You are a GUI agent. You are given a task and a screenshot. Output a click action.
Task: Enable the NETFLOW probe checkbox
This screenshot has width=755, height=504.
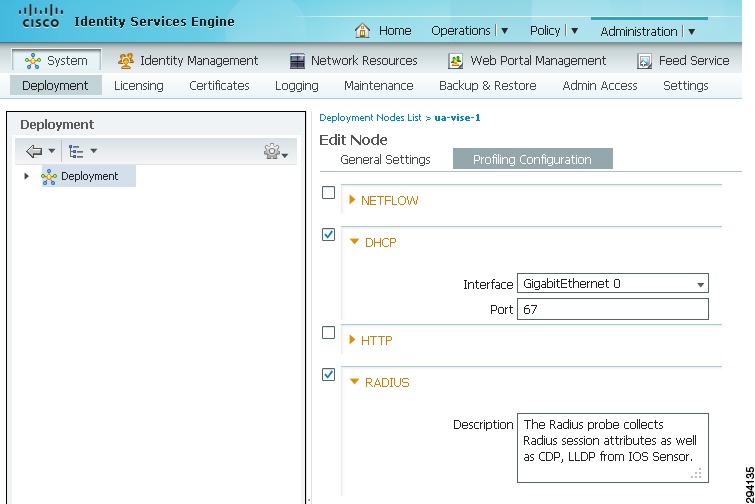coord(328,193)
